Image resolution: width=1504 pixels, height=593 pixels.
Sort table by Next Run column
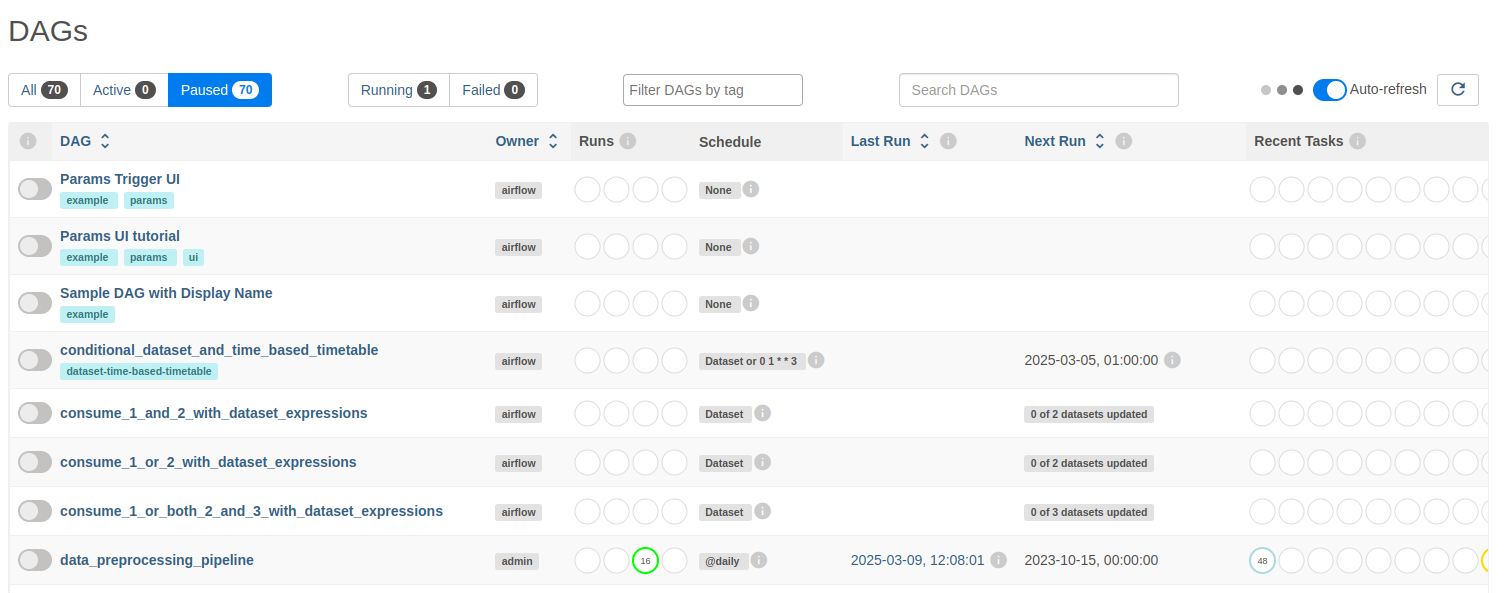[x=1100, y=141]
